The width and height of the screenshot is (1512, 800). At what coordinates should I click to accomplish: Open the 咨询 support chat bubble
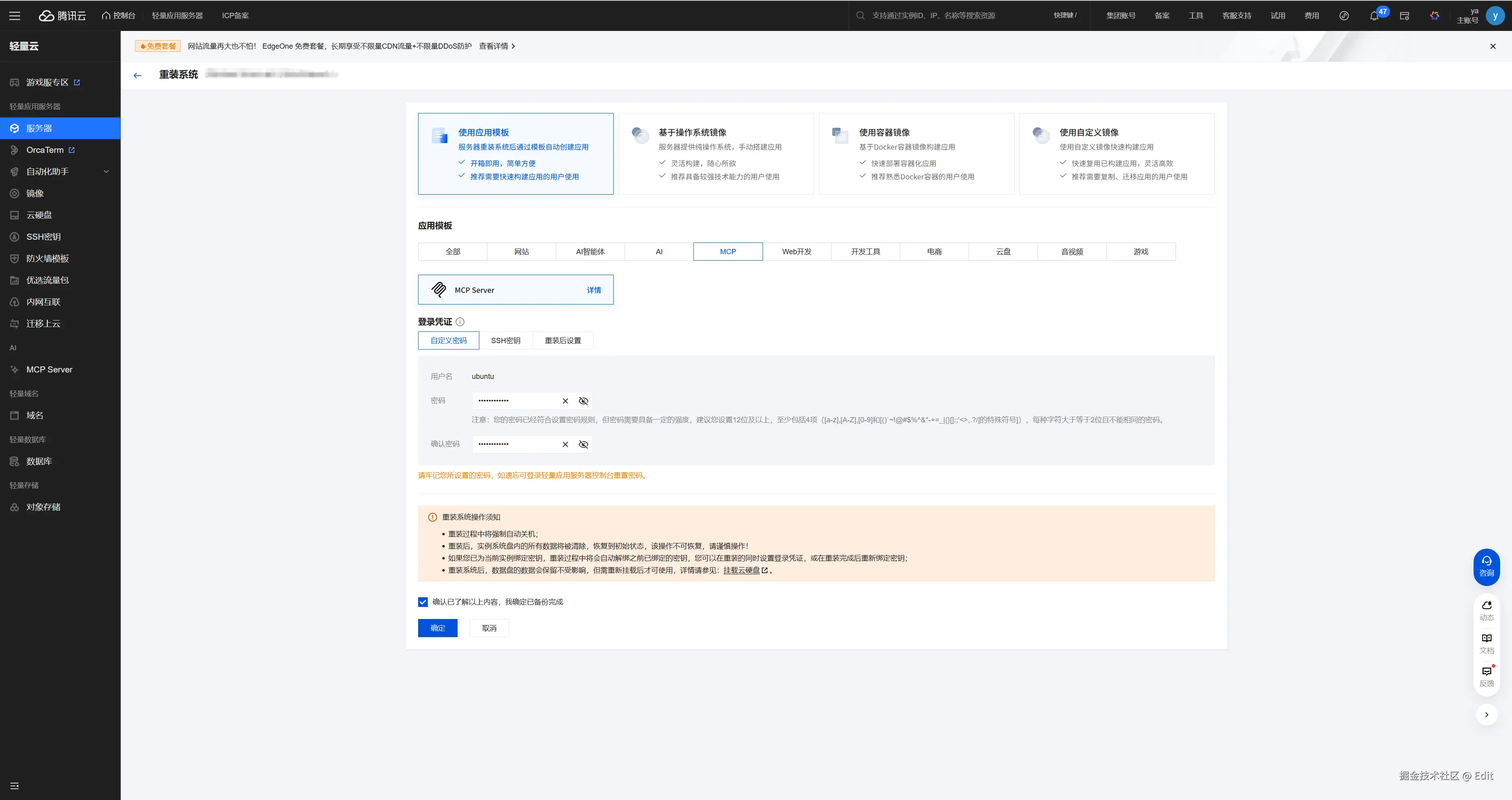coord(1486,566)
